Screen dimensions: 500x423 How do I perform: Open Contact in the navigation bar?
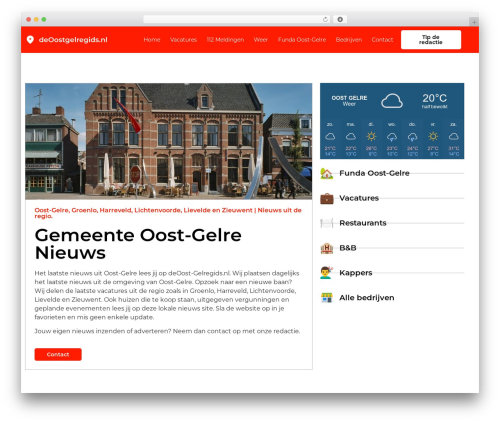(x=382, y=40)
